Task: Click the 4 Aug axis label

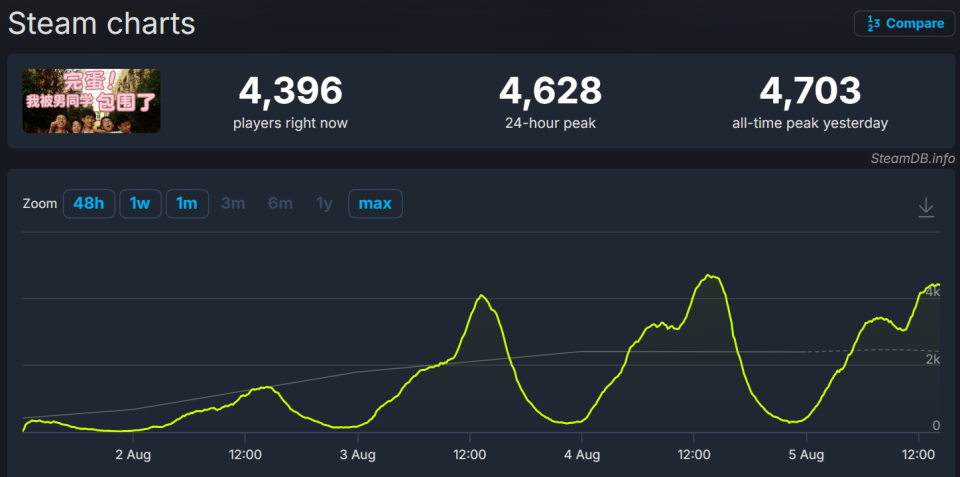Action: click(x=582, y=455)
